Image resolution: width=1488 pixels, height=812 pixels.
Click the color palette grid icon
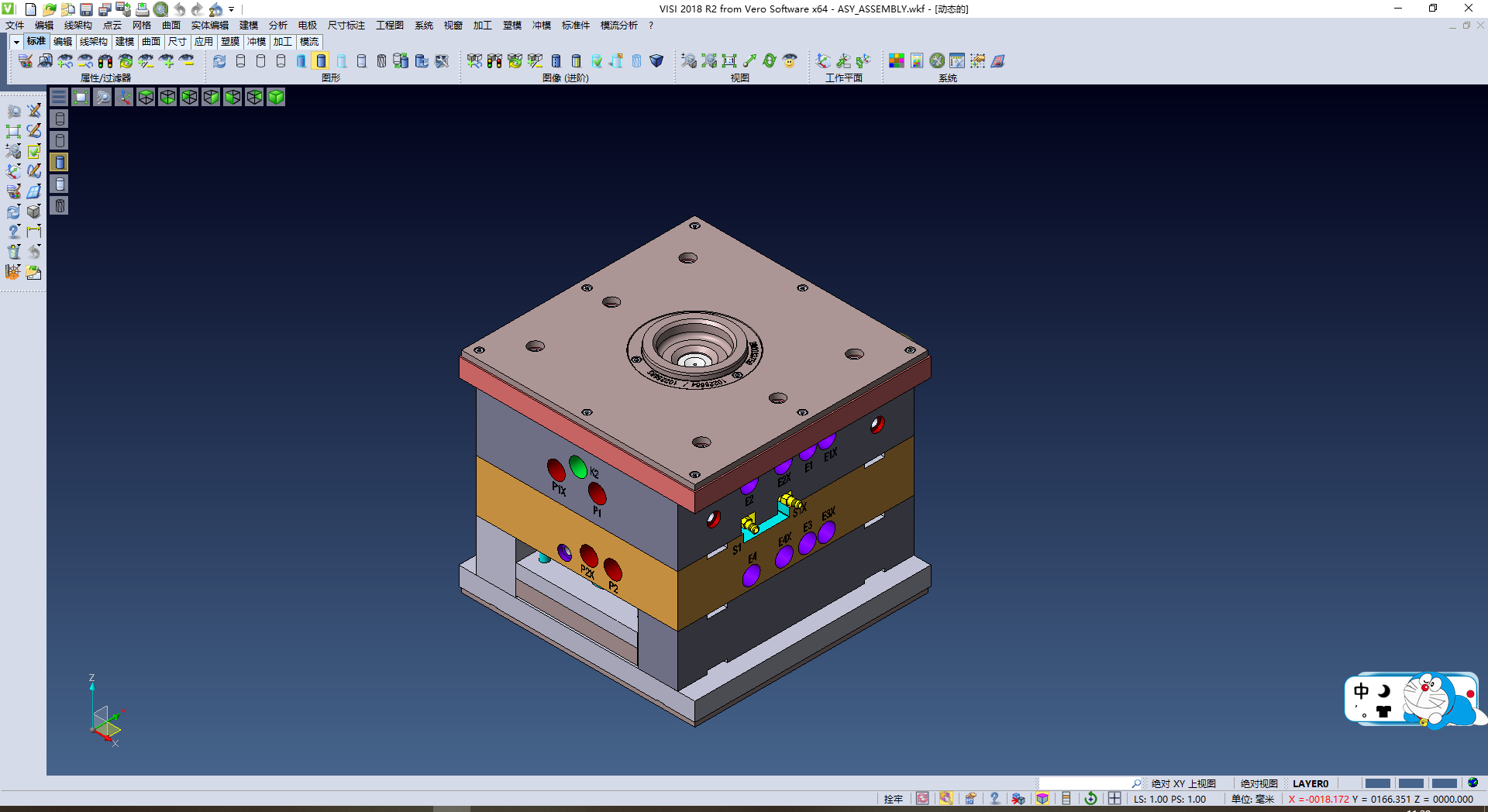(896, 60)
